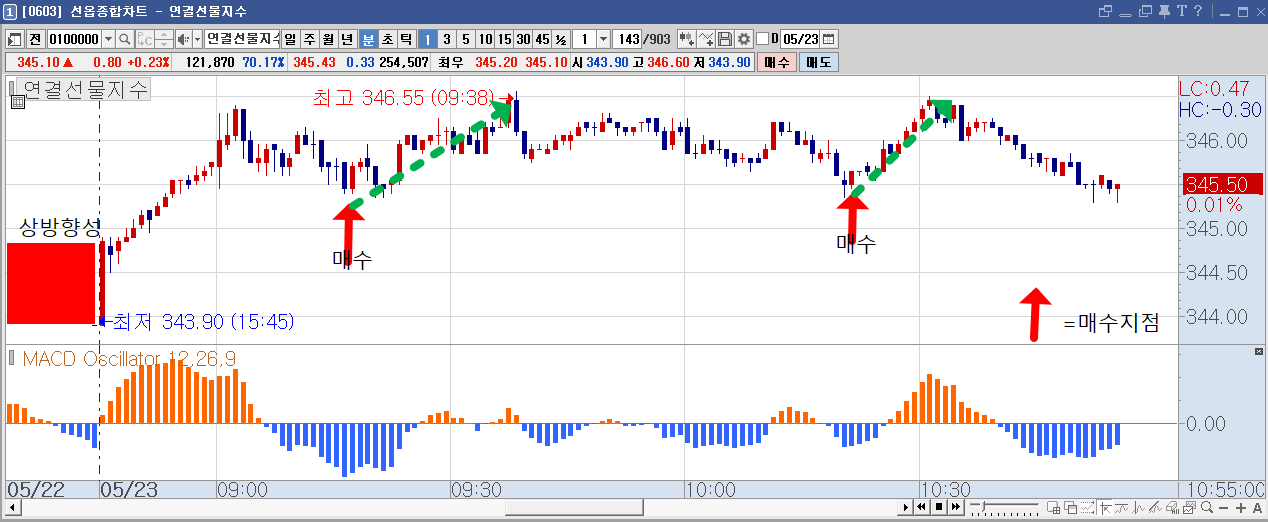Viewport: 1268px width, 522px height.
Task: Expand the speaker sound dropdown arrow
Action: [x=197, y=39]
